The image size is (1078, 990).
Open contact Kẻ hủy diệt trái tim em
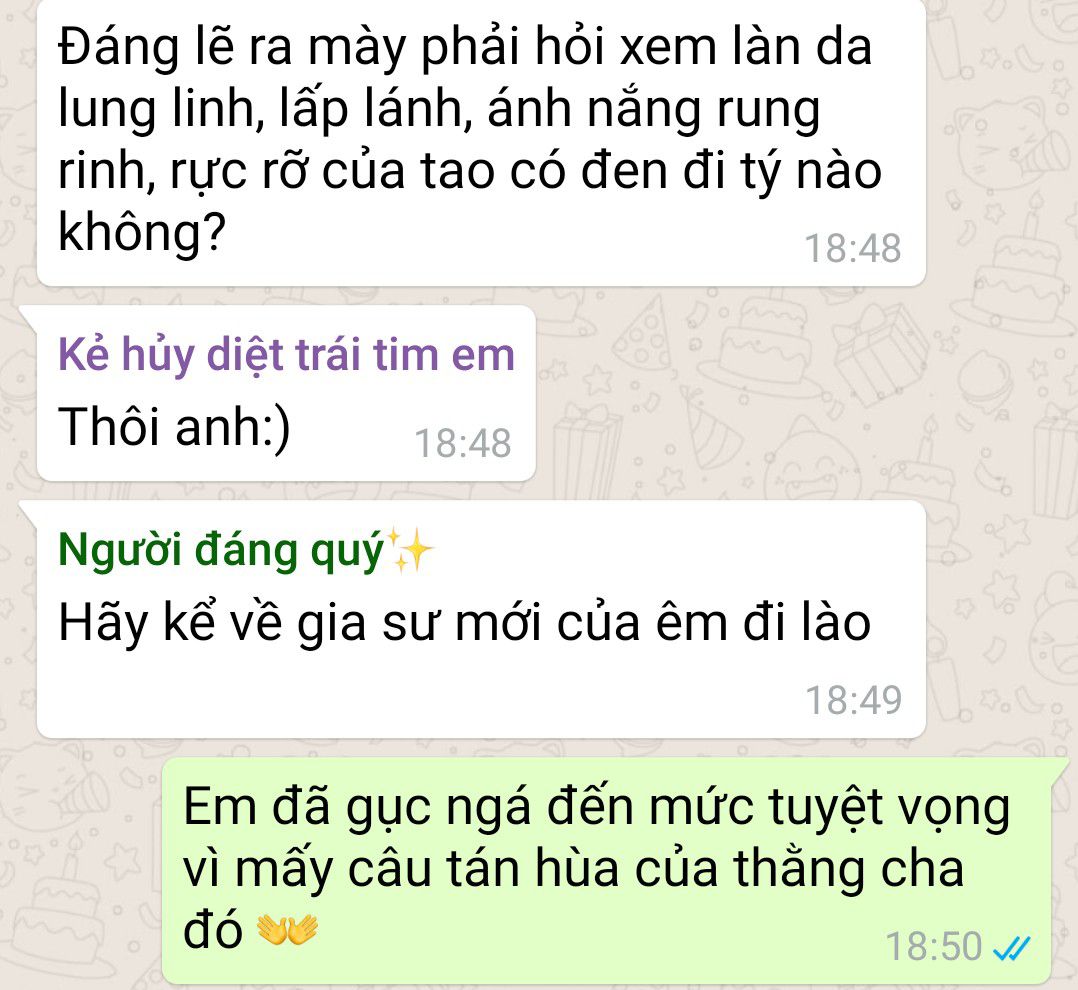(x=286, y=355)
